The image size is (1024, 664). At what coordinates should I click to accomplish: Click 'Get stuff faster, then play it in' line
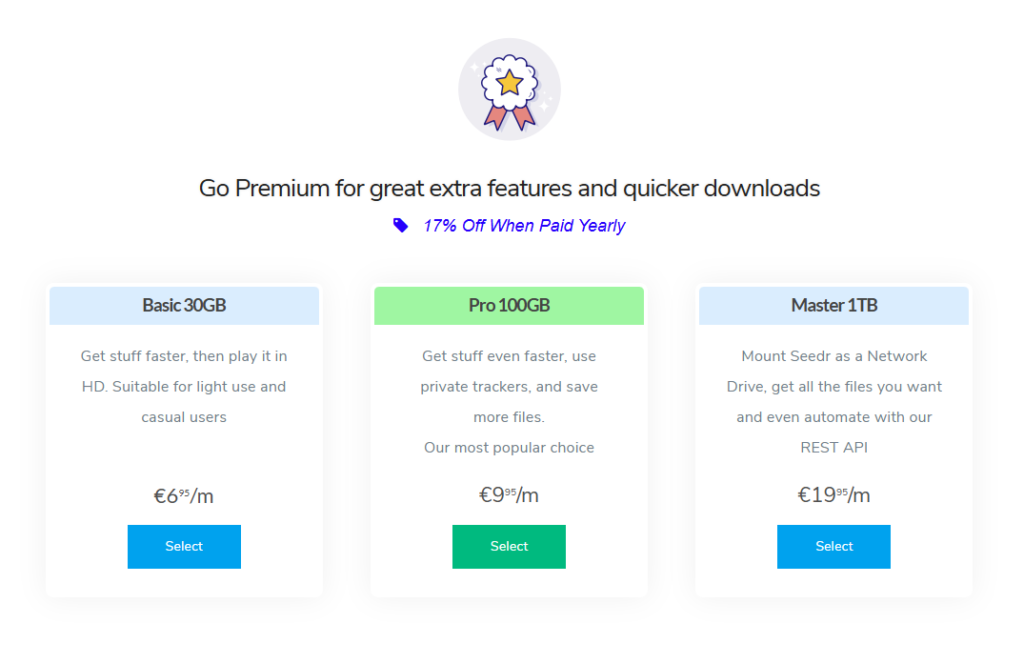click(184, 356)
